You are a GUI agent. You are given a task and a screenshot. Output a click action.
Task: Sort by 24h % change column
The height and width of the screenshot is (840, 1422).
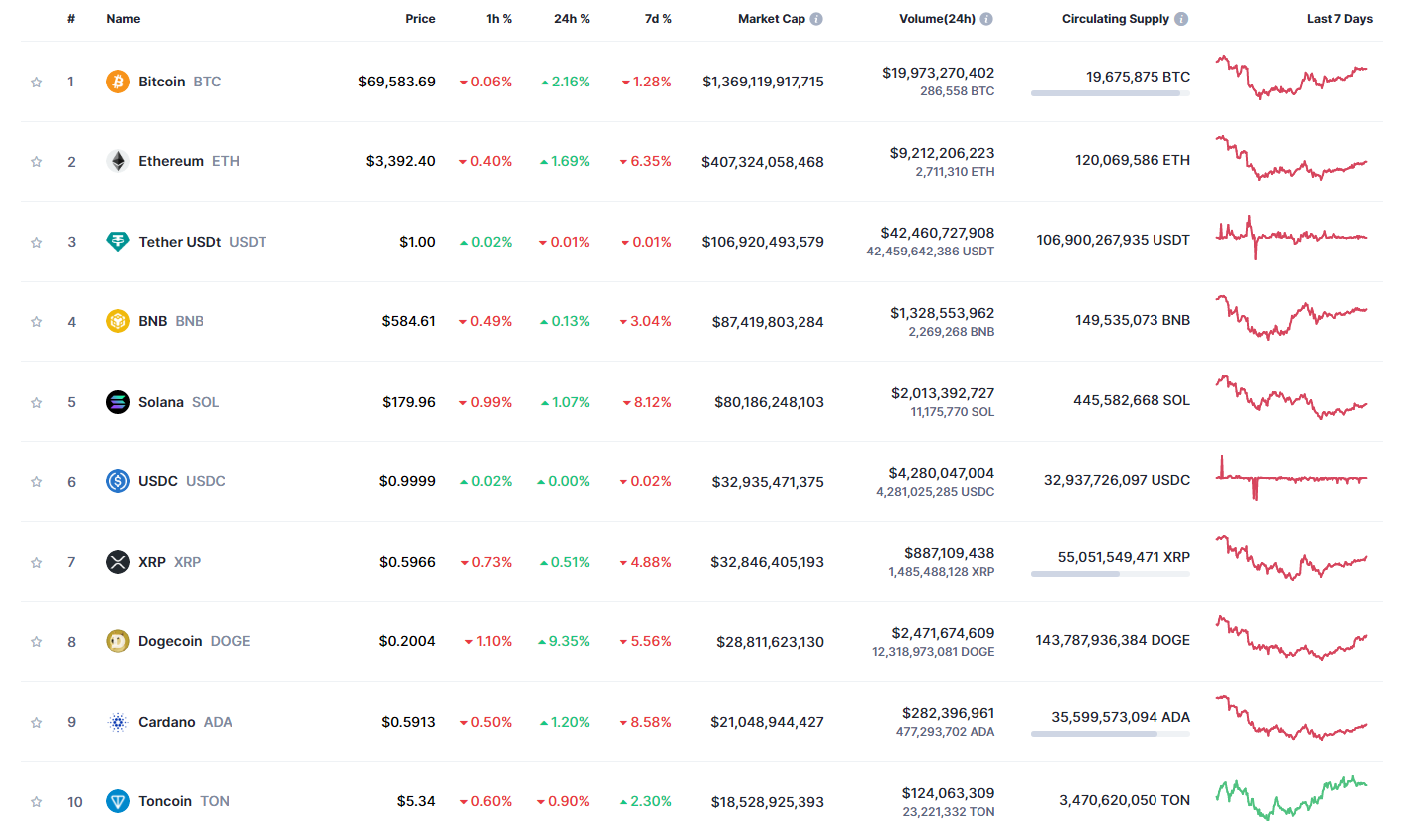tap(572, 19)
